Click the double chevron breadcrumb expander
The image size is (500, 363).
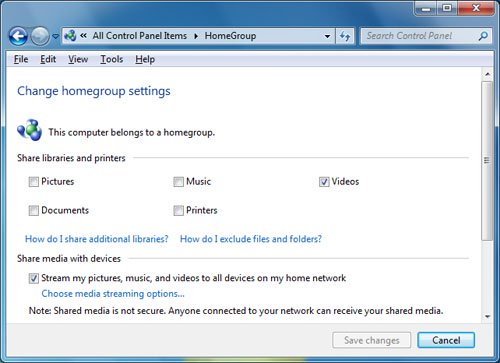tap(83, 35)
